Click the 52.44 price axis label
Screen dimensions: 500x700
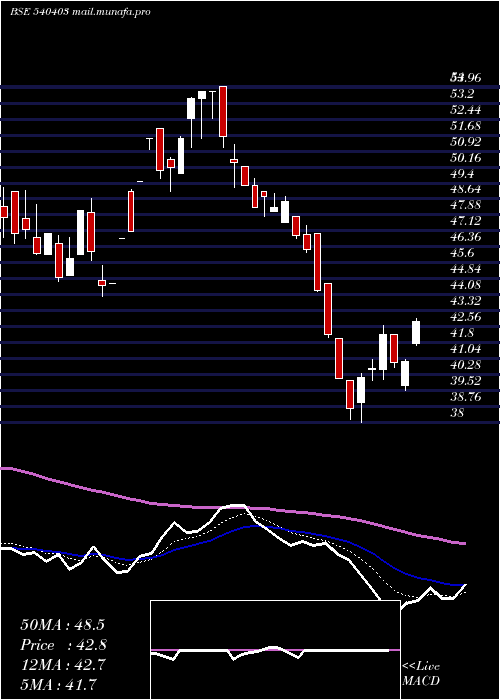(x=465, y=110)
